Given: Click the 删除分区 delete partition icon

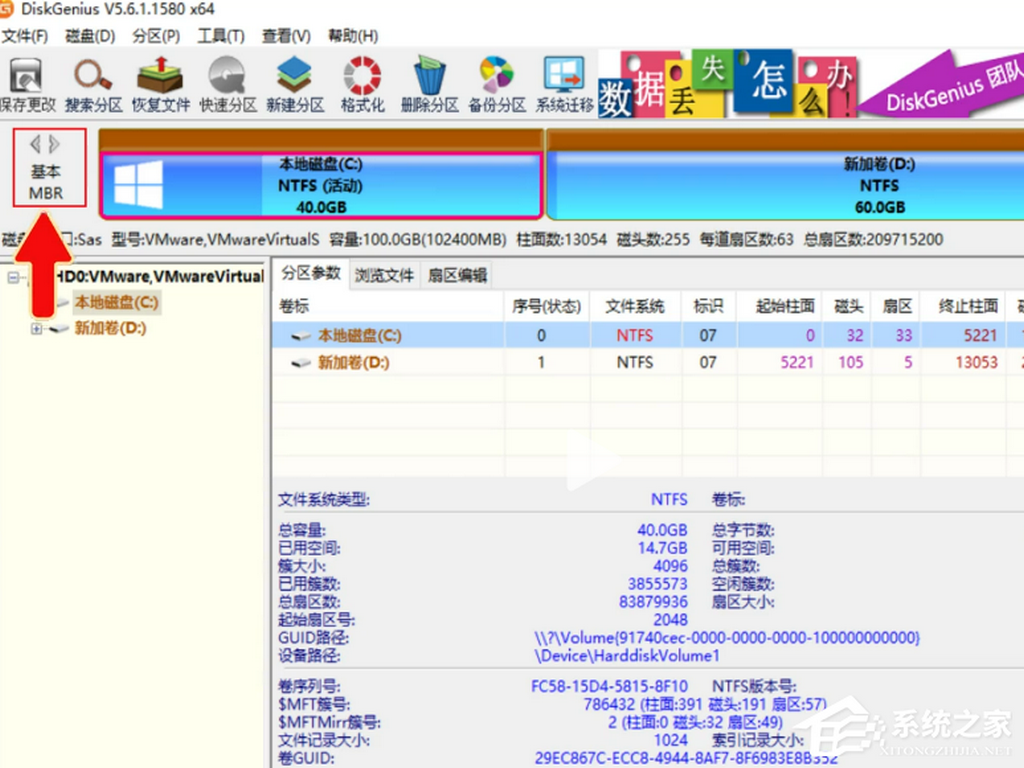Looking at the screenshot, I should pyautogui.click(x=429, y=84).
